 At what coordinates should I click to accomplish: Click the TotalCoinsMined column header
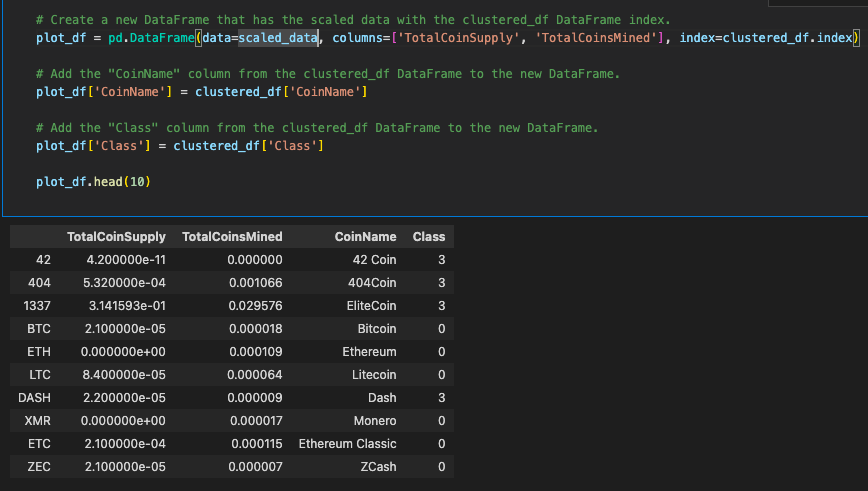point(232,237)
